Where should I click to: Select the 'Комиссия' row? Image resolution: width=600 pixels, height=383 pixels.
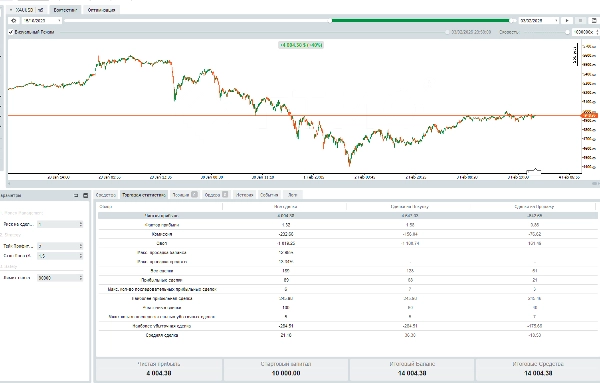pyautogui.click(x=347, y=234)
